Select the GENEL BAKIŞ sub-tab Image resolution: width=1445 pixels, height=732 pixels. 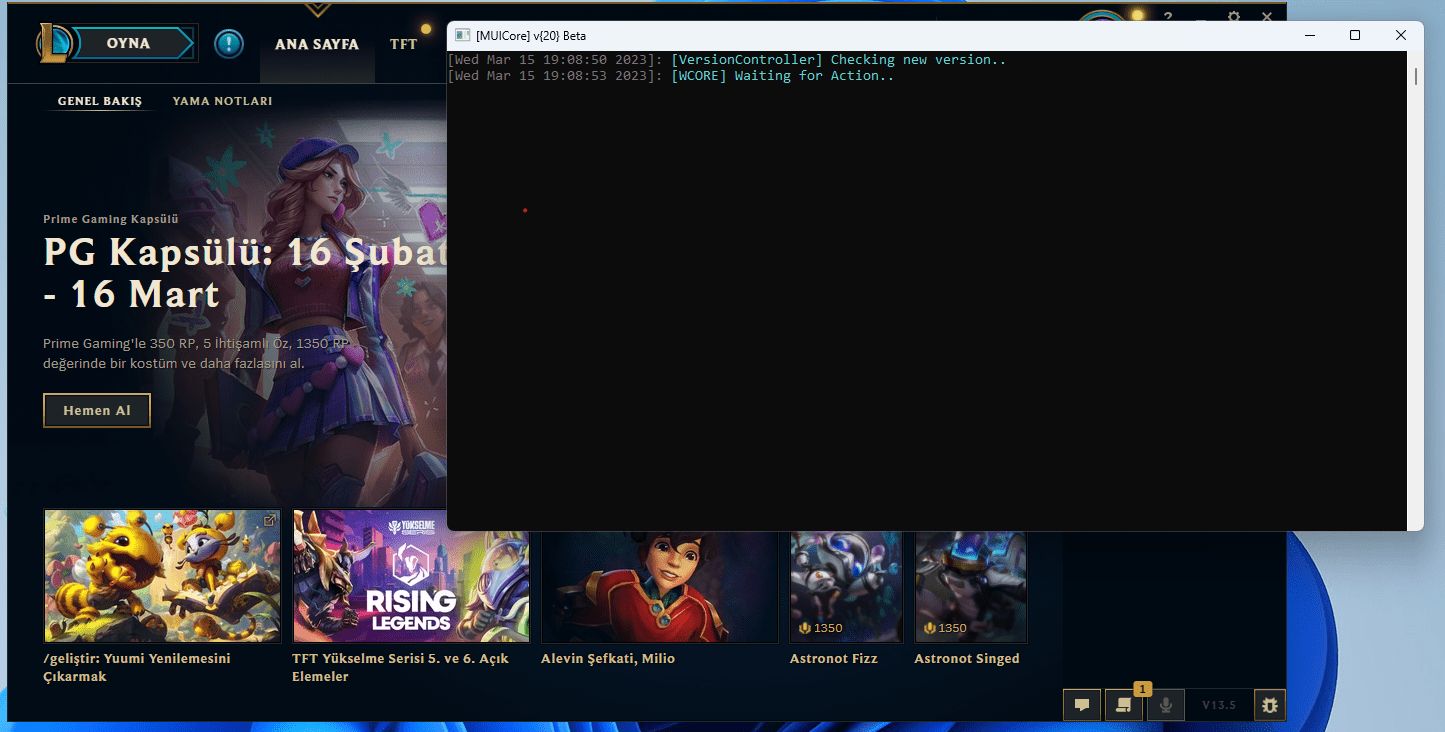click(100, 101)
